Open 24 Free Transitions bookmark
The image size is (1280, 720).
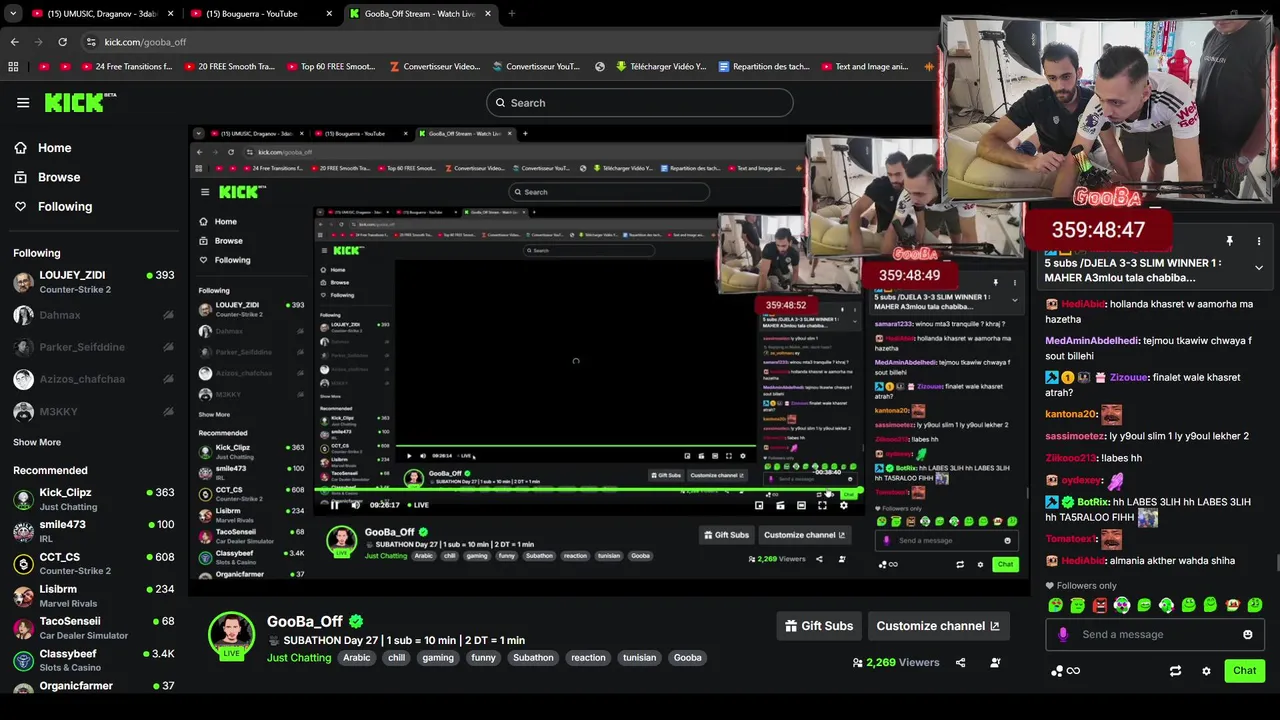[x=125, y=67]
